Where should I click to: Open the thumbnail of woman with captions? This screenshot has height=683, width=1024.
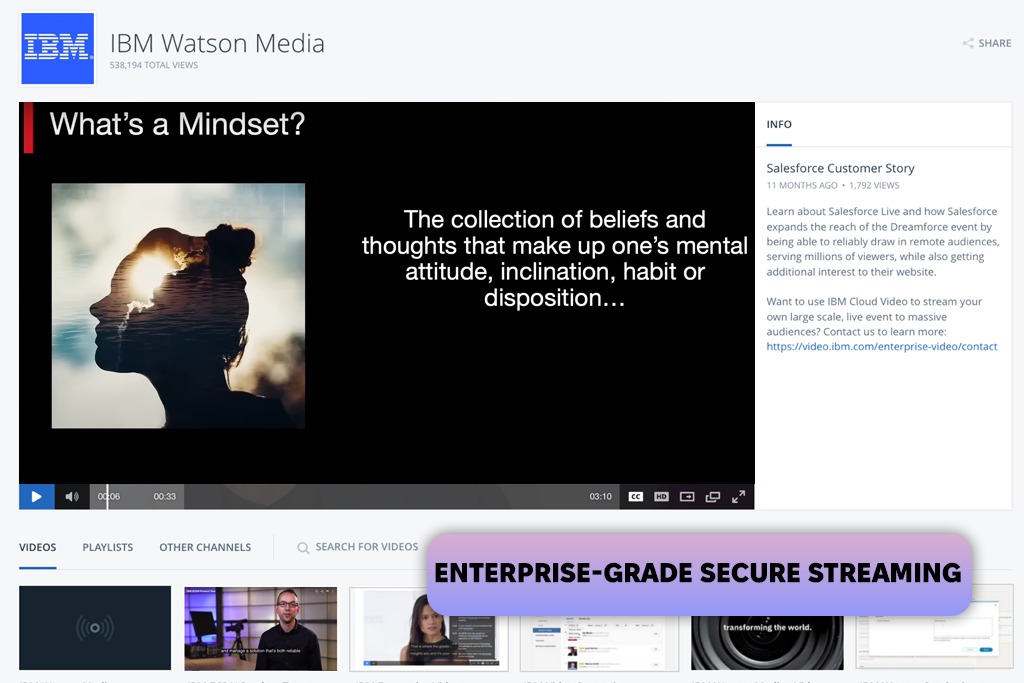coord(428,629)
